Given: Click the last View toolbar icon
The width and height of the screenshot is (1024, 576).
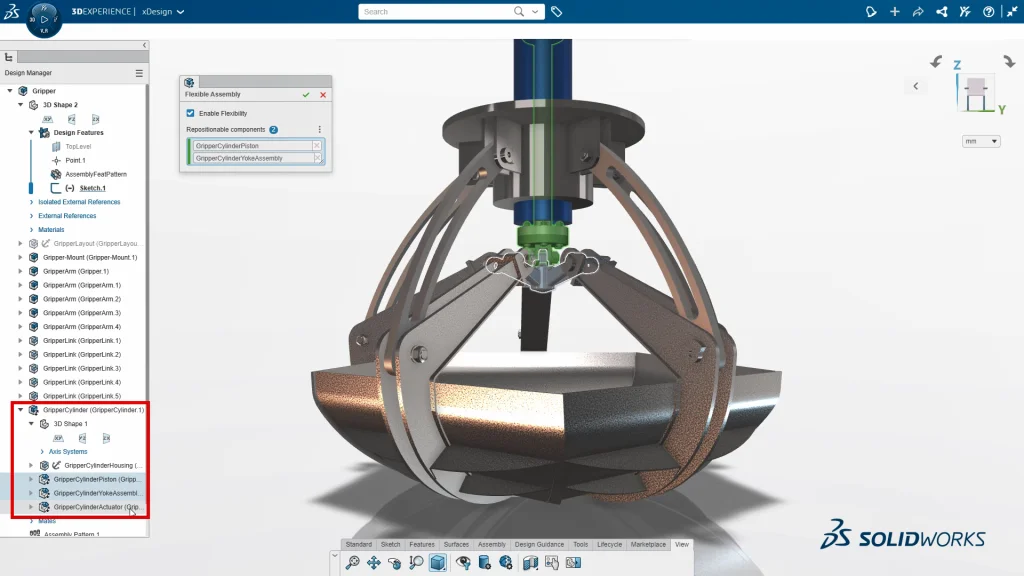Looking at the screenshot, I should [573, 562].
